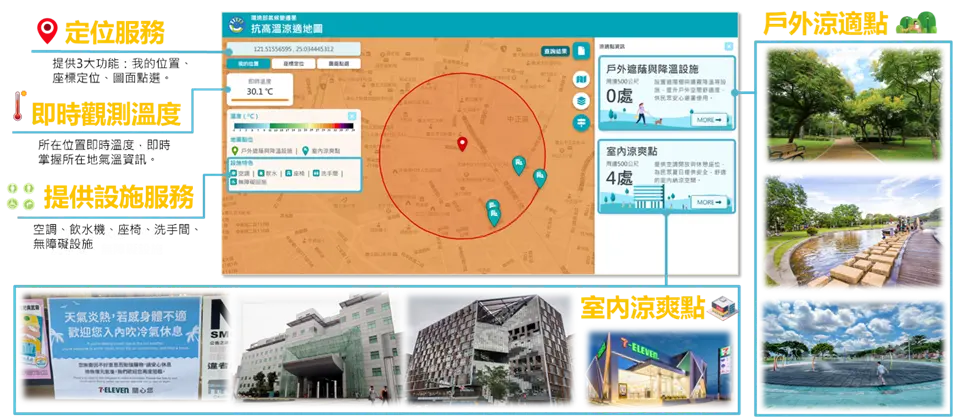Click the coordinates field 121.51556595
Viewport: 953px width, 417px height.
pos(294,49)
